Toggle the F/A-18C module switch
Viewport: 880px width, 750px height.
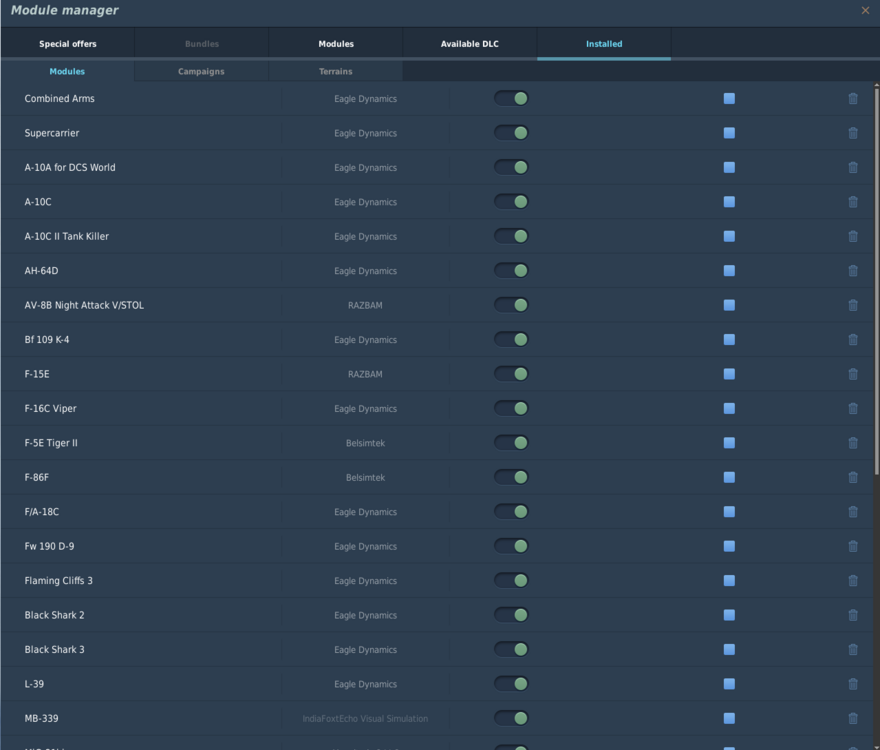point(511,511)
